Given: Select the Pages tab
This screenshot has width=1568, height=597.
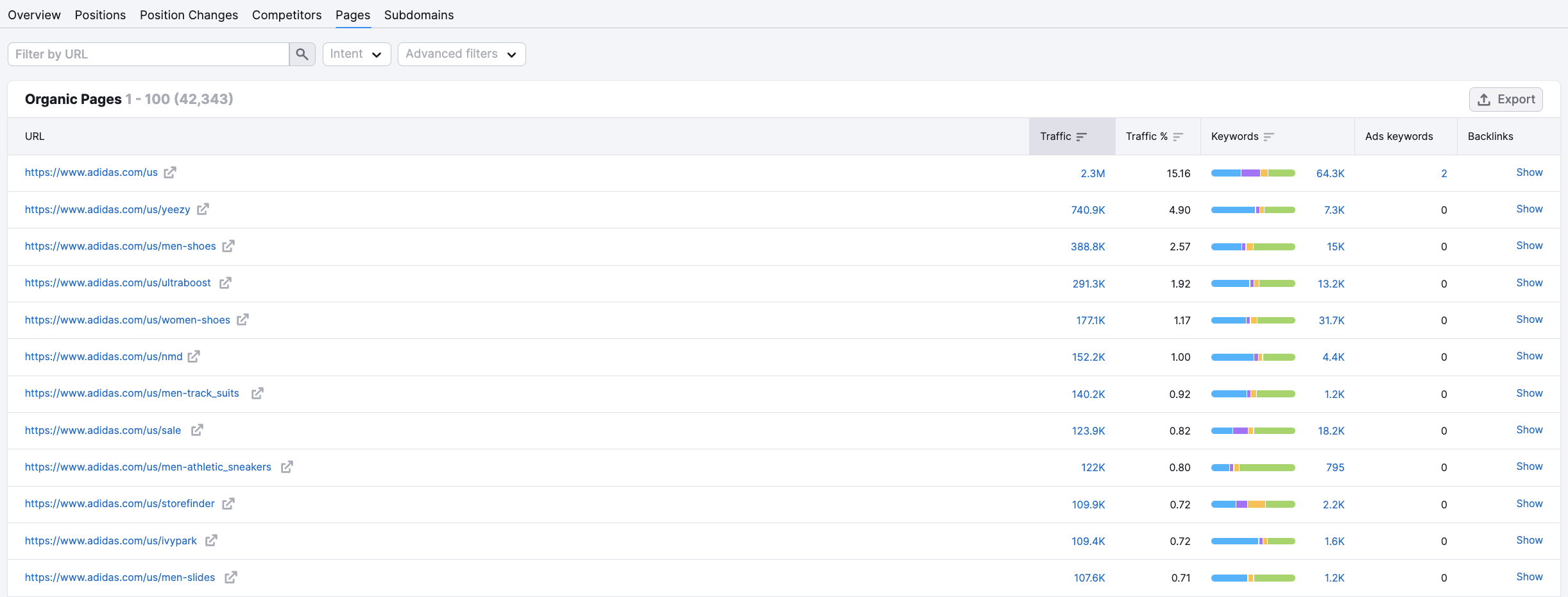Looking at the screenshot, I should [x=353, y=15].
